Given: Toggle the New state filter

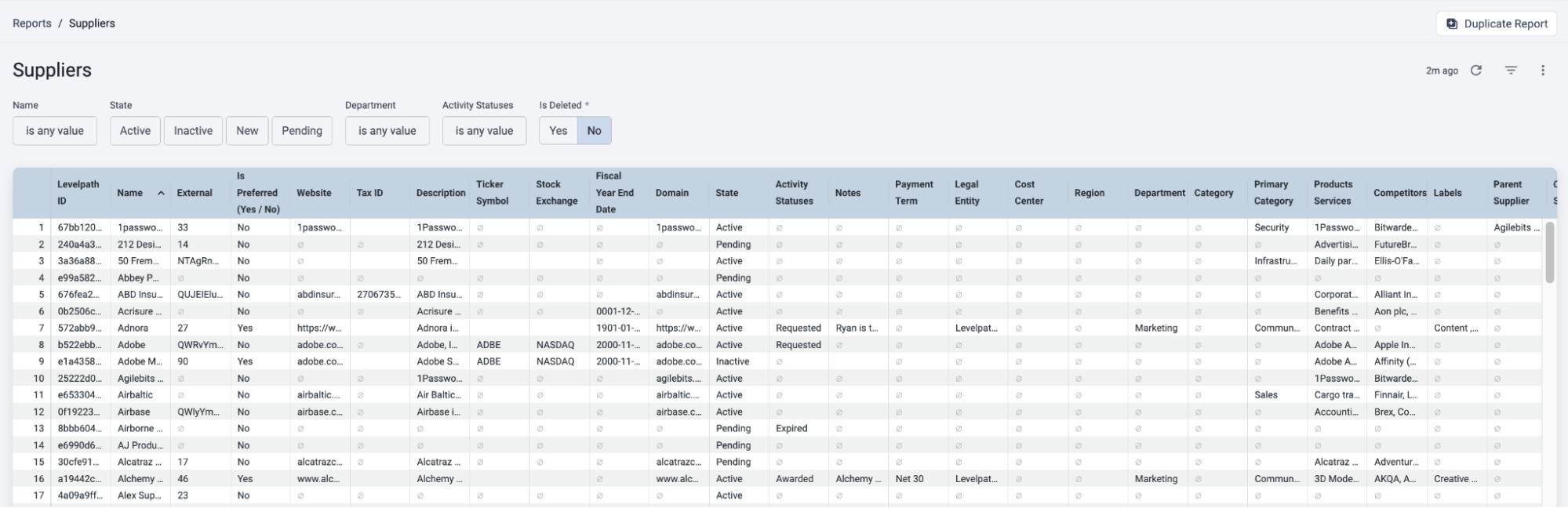Looking at the screenshot, I should click(247, 131).
